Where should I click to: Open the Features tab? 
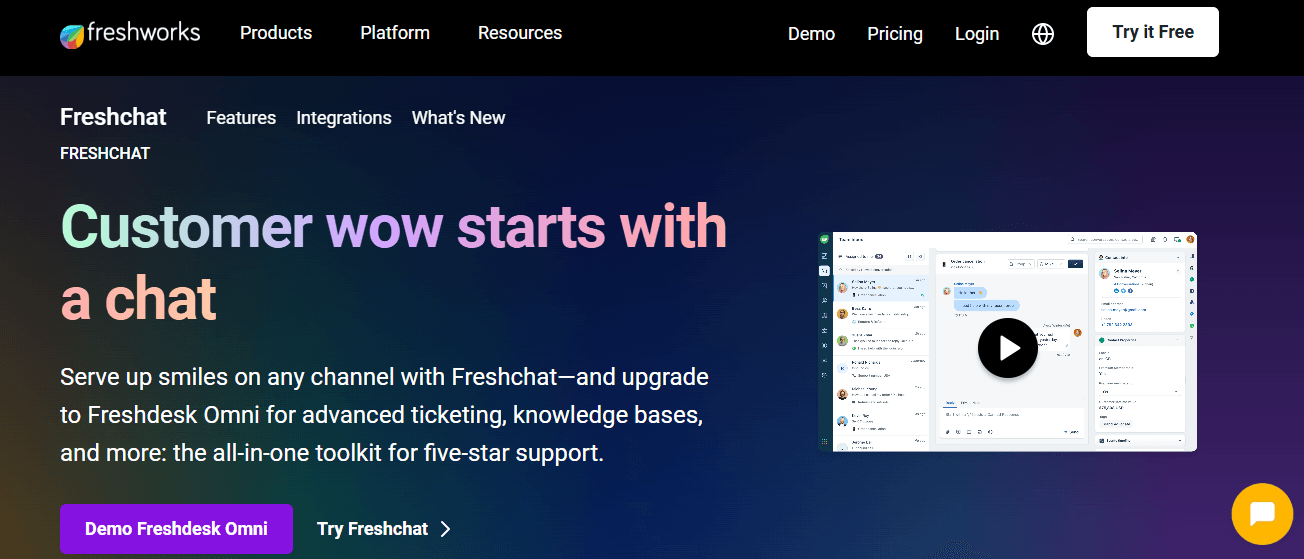pyautogui.click(x=241, y=118)
